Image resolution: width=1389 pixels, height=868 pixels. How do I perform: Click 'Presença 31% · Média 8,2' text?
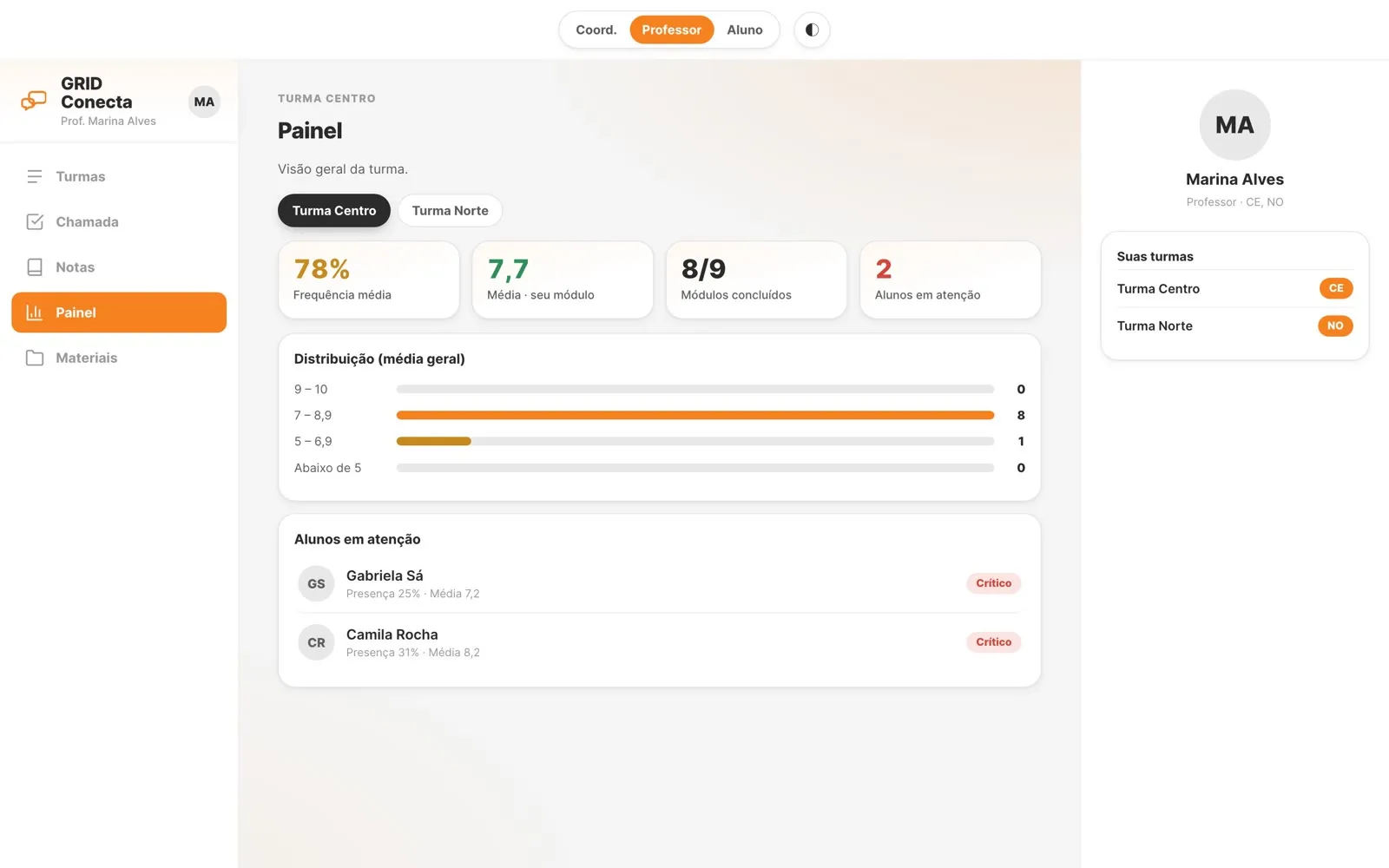(412, 653)
